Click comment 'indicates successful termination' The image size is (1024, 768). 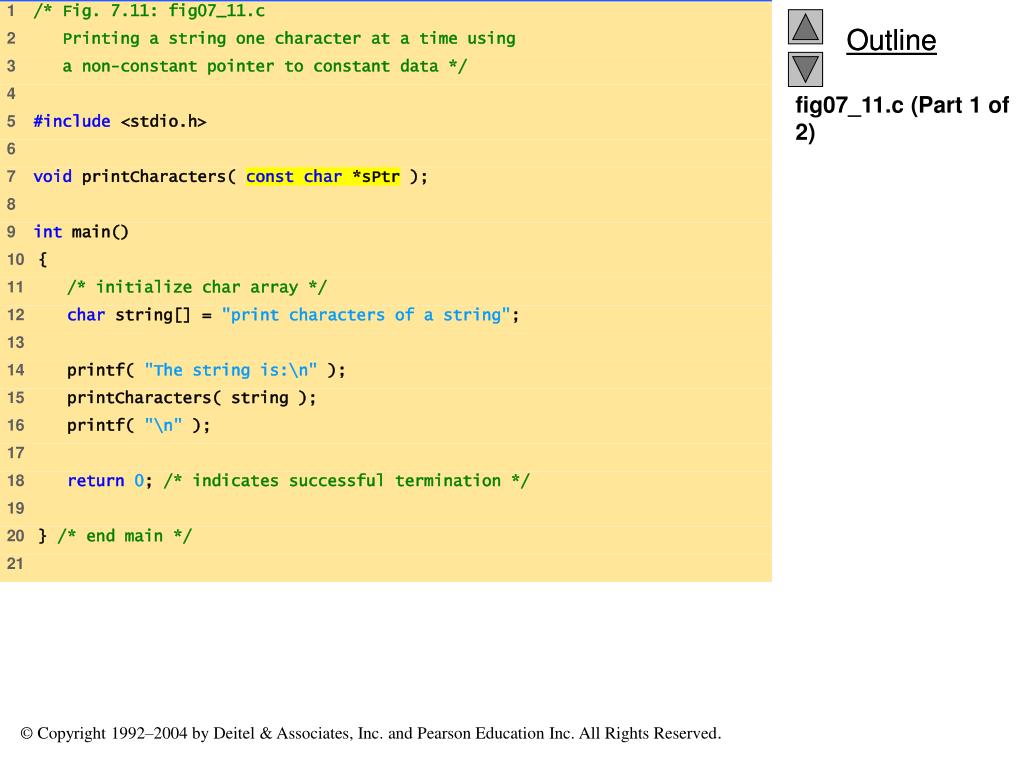347,481
